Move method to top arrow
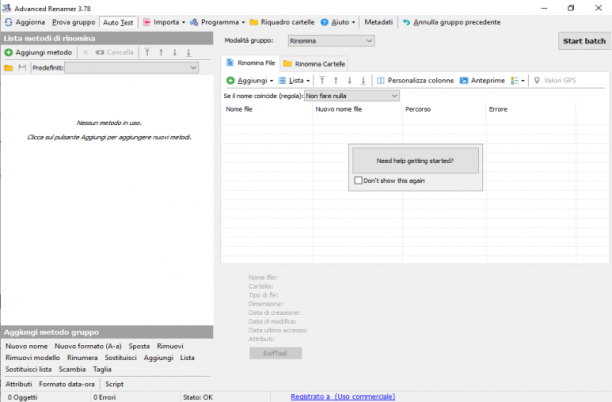612x402 pixels. pyautogui.click(x=147, y=52)
